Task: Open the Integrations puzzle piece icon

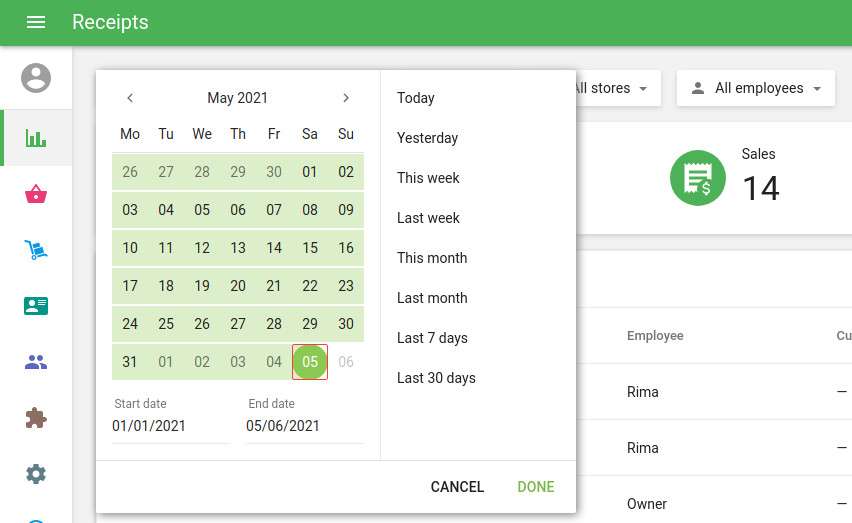Action: (36, 418)
